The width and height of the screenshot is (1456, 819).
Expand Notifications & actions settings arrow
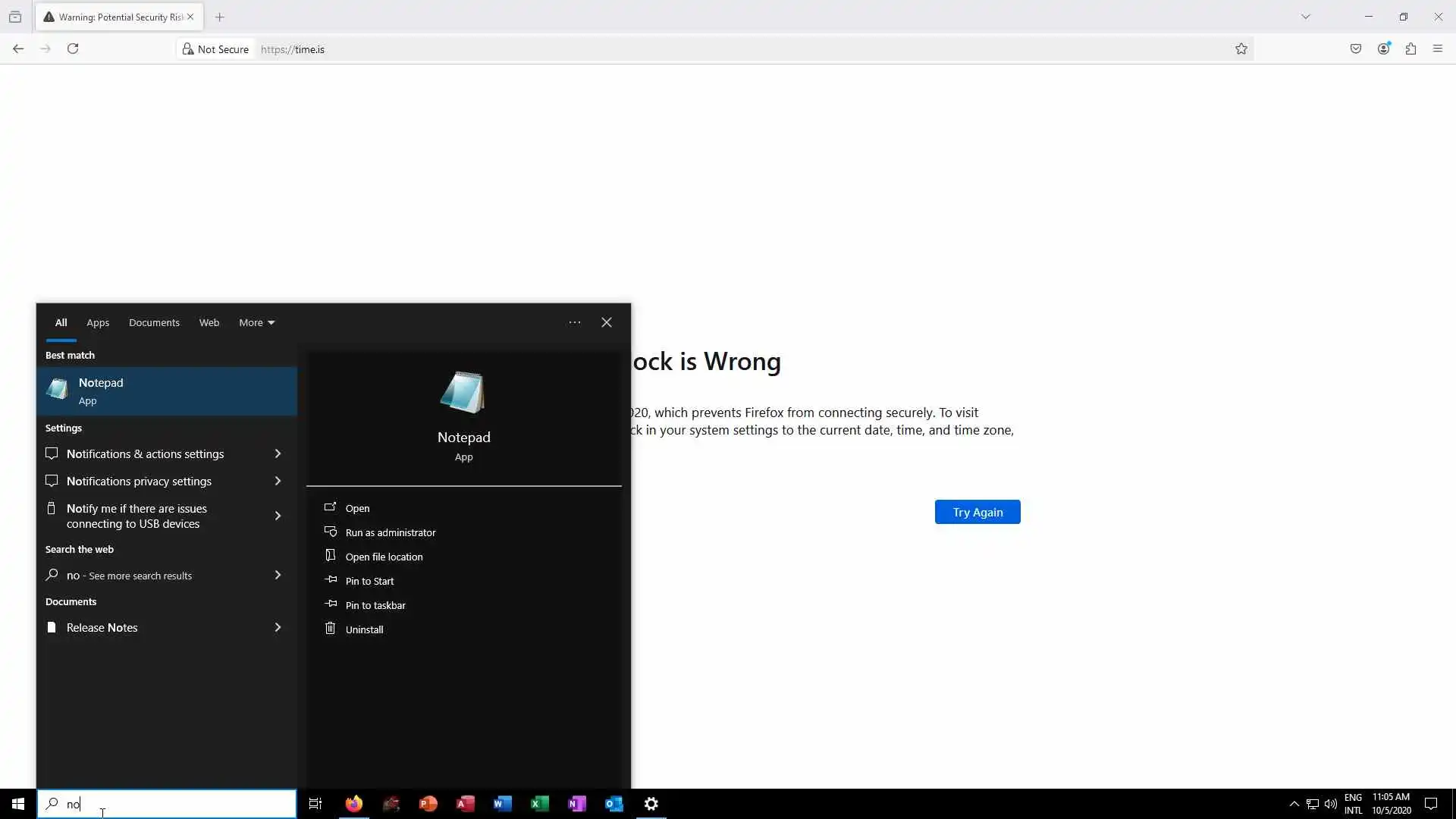278,454
